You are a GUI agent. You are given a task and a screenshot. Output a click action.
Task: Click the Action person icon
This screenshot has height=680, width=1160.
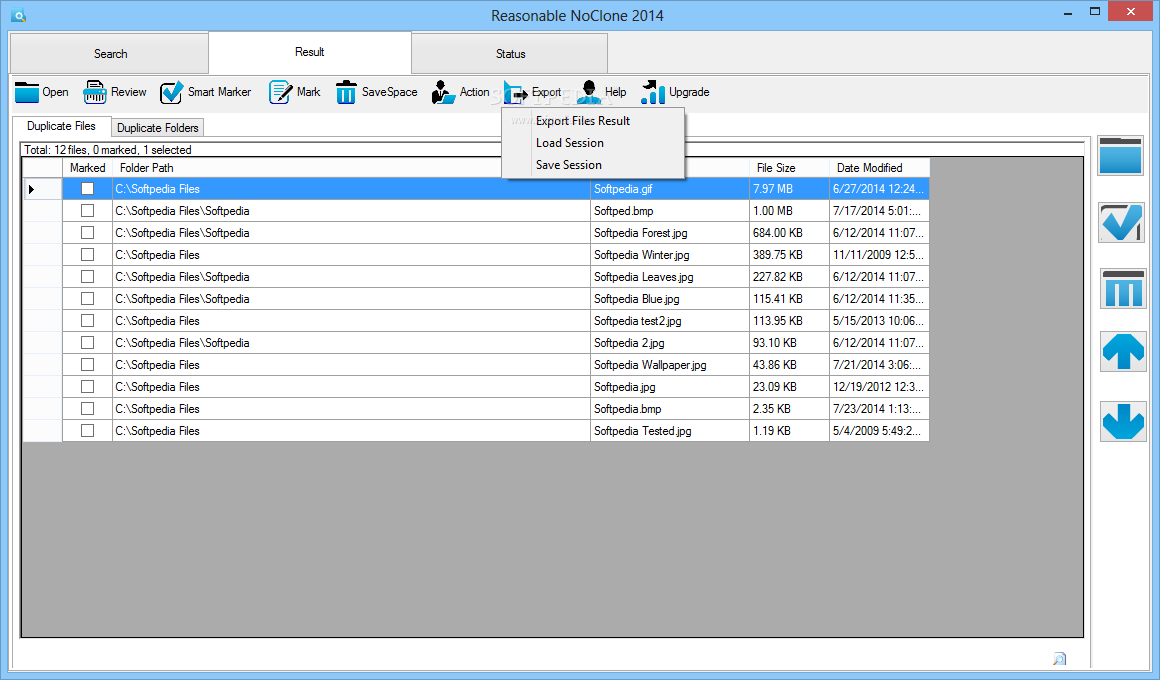click(x=442, y=92)
